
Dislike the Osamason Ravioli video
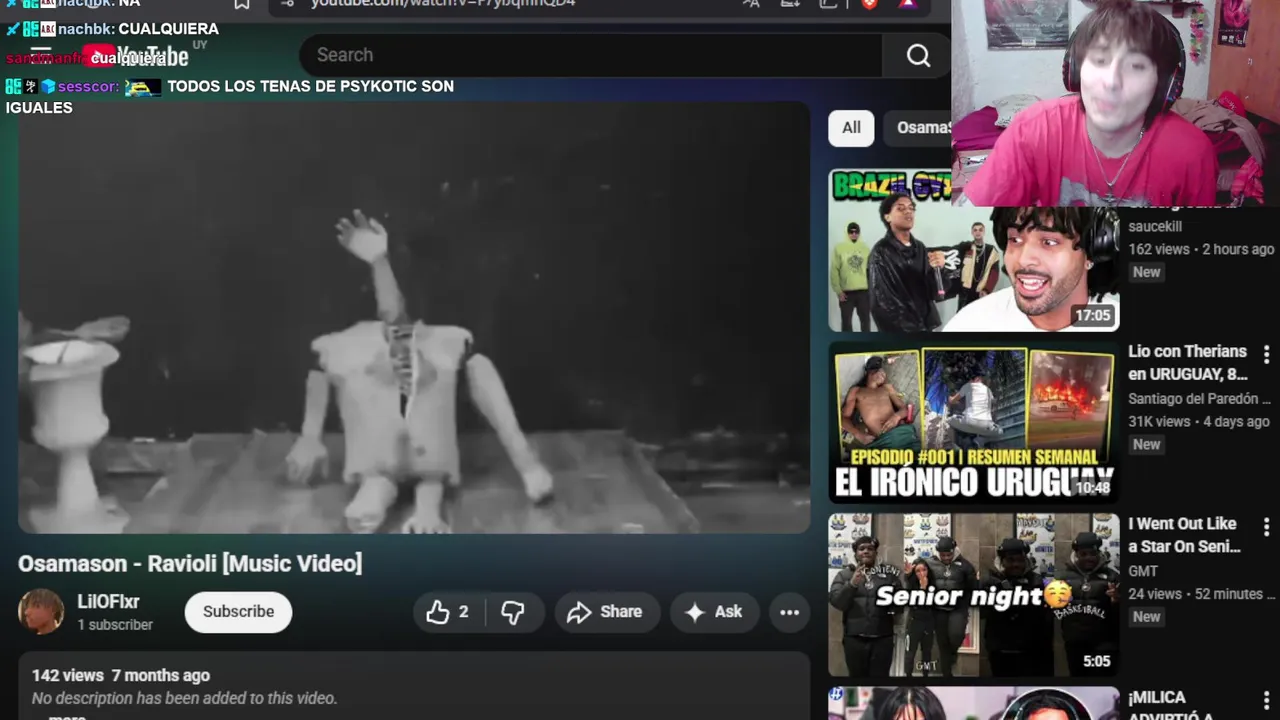click(x=513, y=612)
